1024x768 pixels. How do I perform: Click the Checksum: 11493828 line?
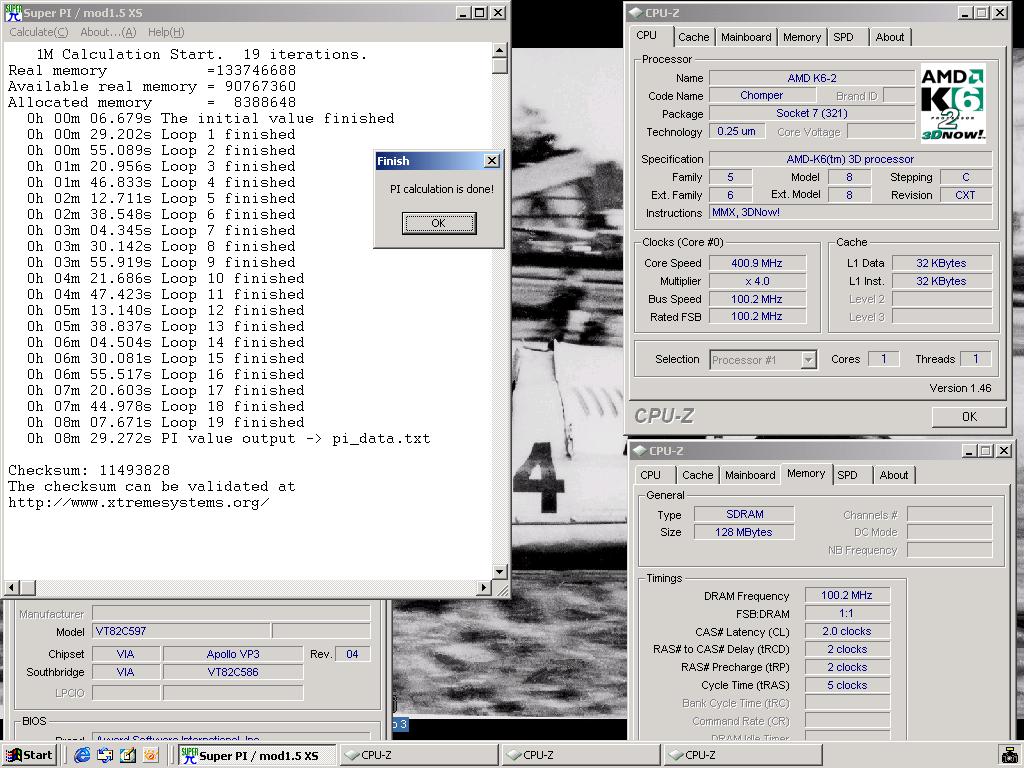coord(89,471)
